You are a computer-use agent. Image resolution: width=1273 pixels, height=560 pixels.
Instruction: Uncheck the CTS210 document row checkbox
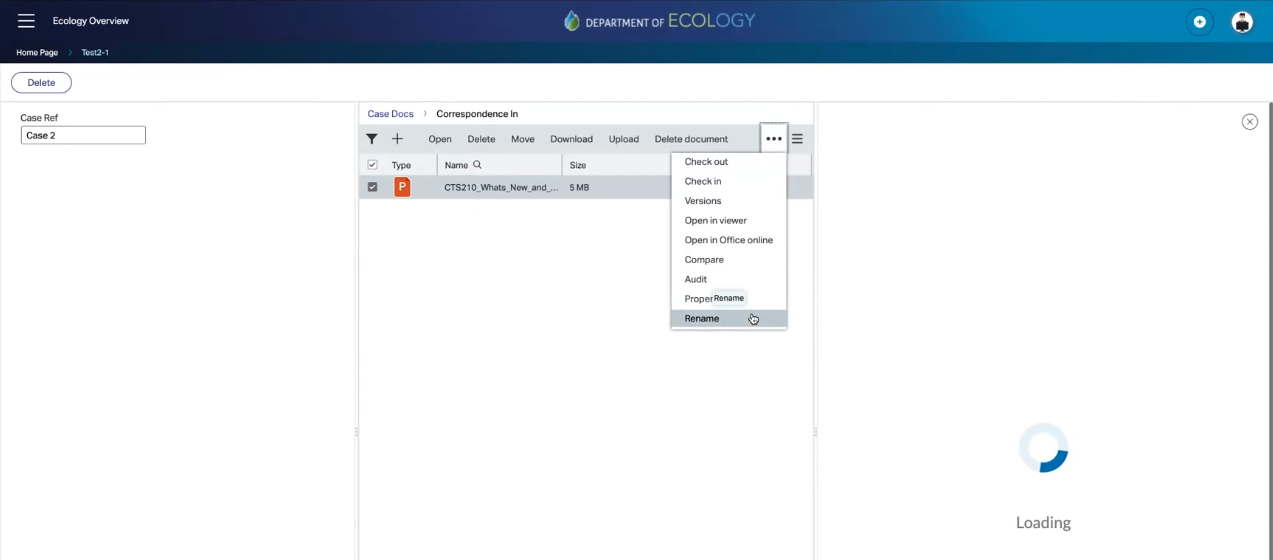coord(373,187)
